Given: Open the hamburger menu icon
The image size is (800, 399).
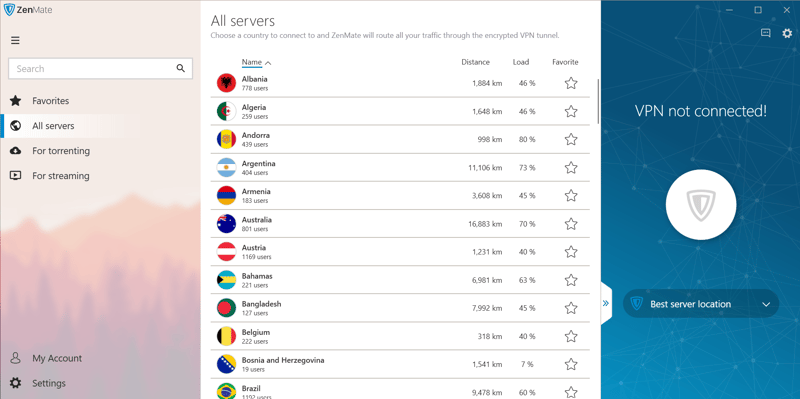Looking at the screenshot, I should click(15, 40).
